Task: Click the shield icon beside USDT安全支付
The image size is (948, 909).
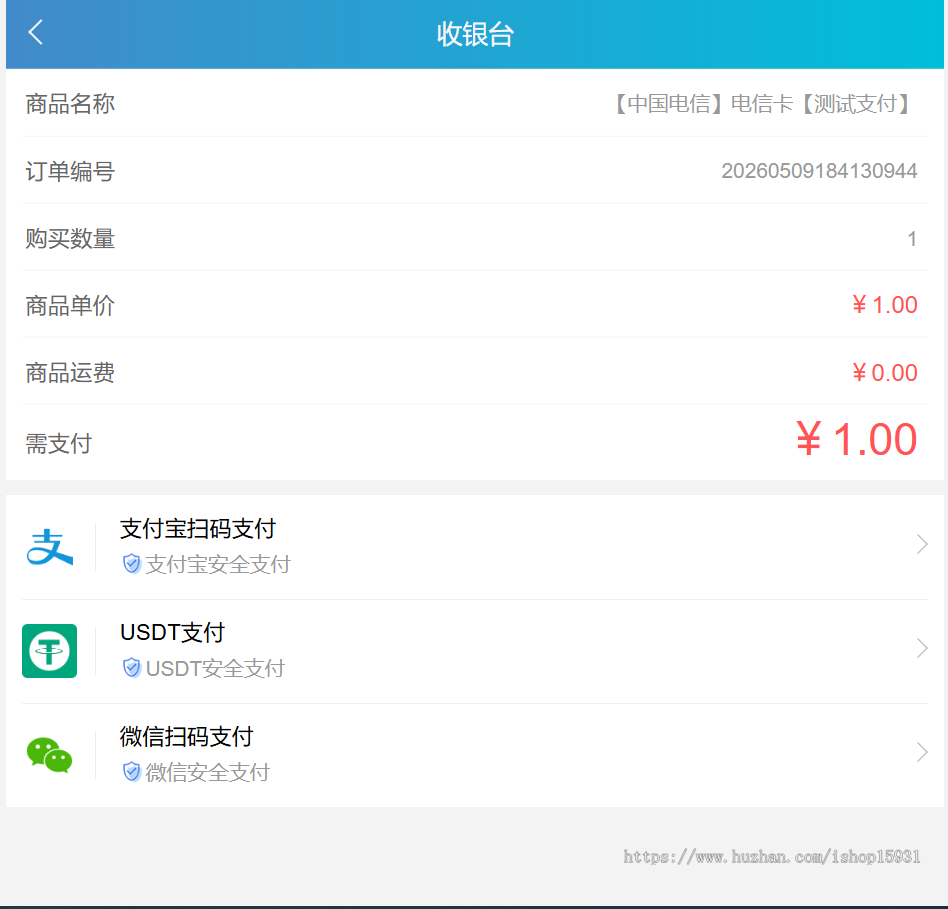Action: (x=132, y=668)
